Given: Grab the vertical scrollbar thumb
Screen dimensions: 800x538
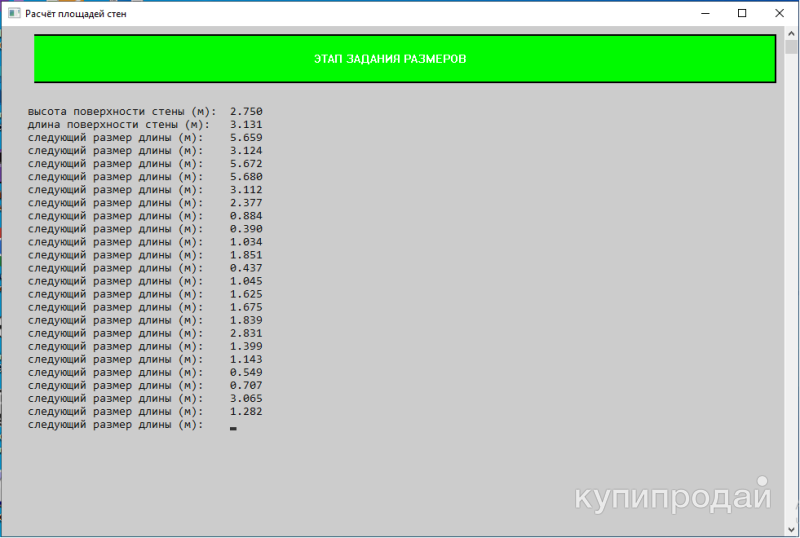Looking at the screenshot, I should point(791,47).
